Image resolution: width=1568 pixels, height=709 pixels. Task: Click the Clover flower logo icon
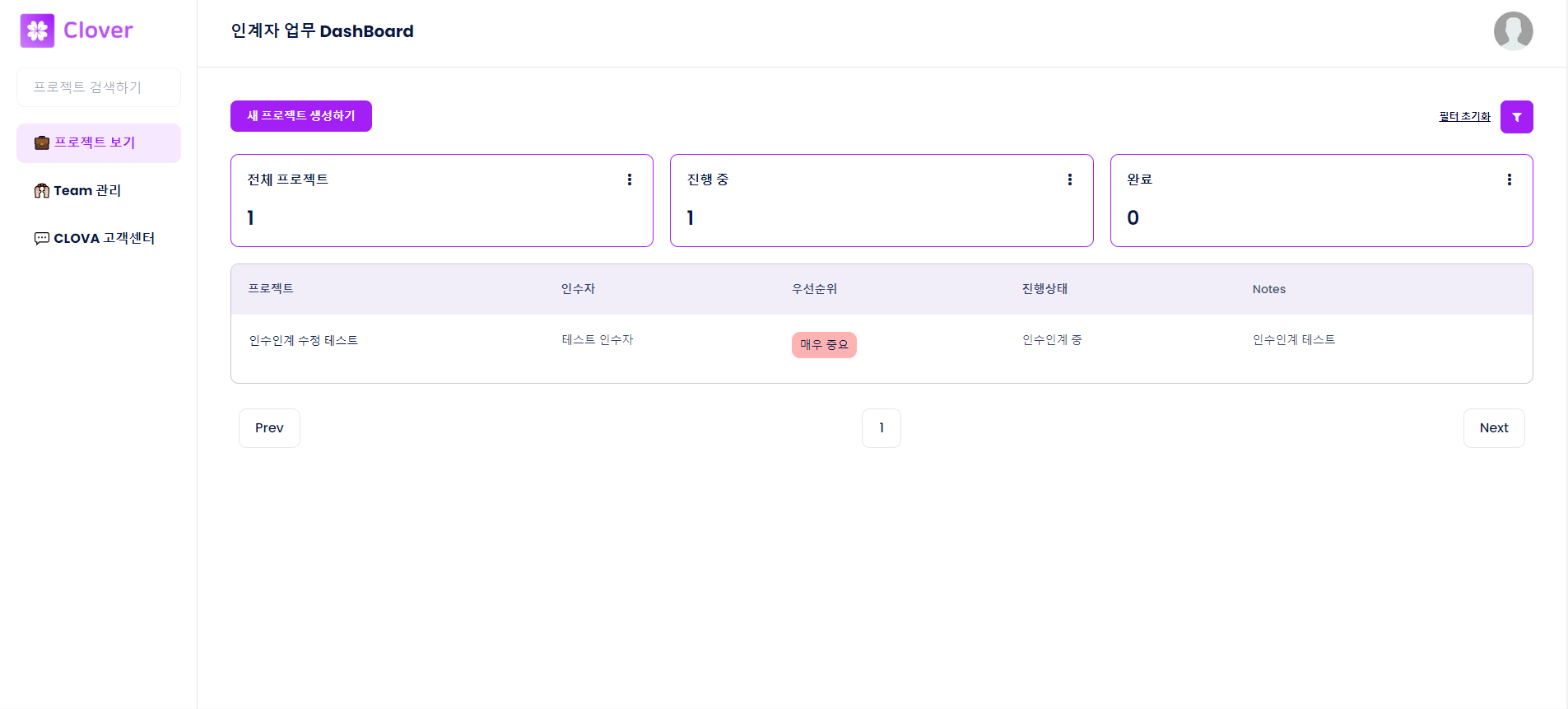click(x=37, y=30)
